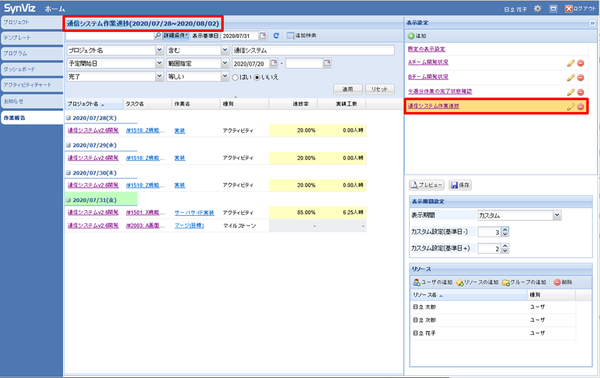This screenshot has height=378, width=600.
Task: Click the settings gear icon in header
Action: pyautogui.click(x=538, y=8)
